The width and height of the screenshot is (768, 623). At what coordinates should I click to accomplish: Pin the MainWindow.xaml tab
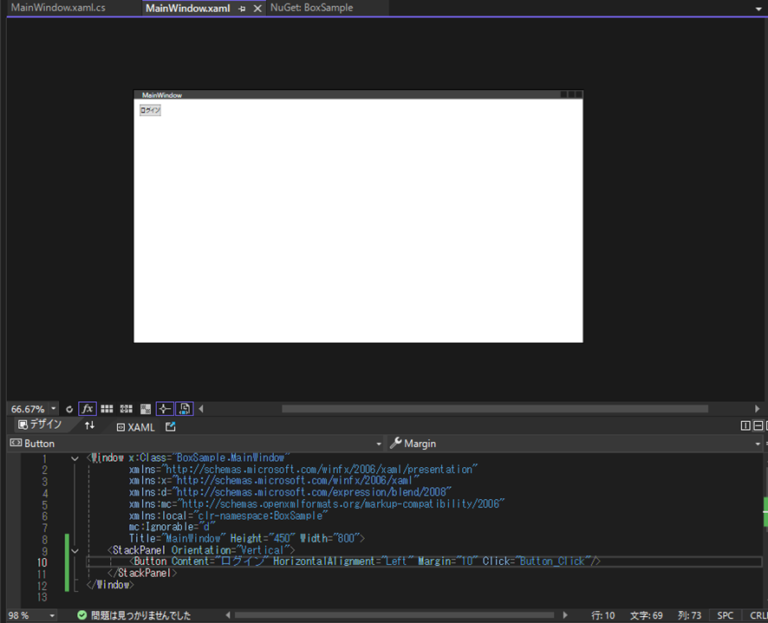242,8
